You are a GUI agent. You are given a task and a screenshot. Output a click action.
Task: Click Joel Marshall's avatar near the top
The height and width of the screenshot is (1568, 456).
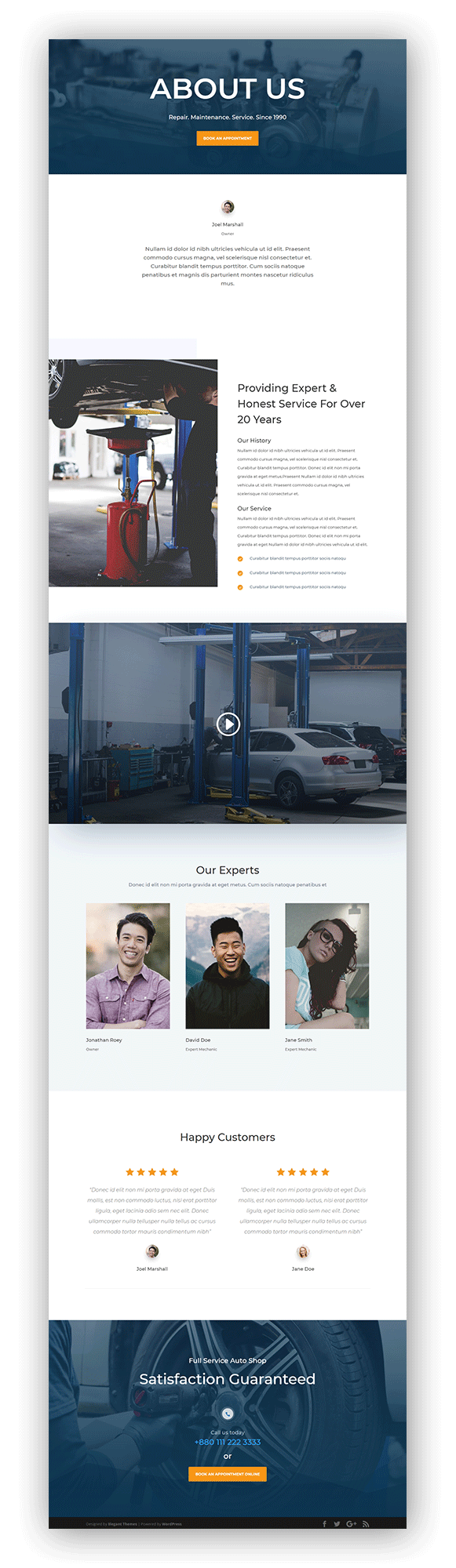[x=228, y=207]
